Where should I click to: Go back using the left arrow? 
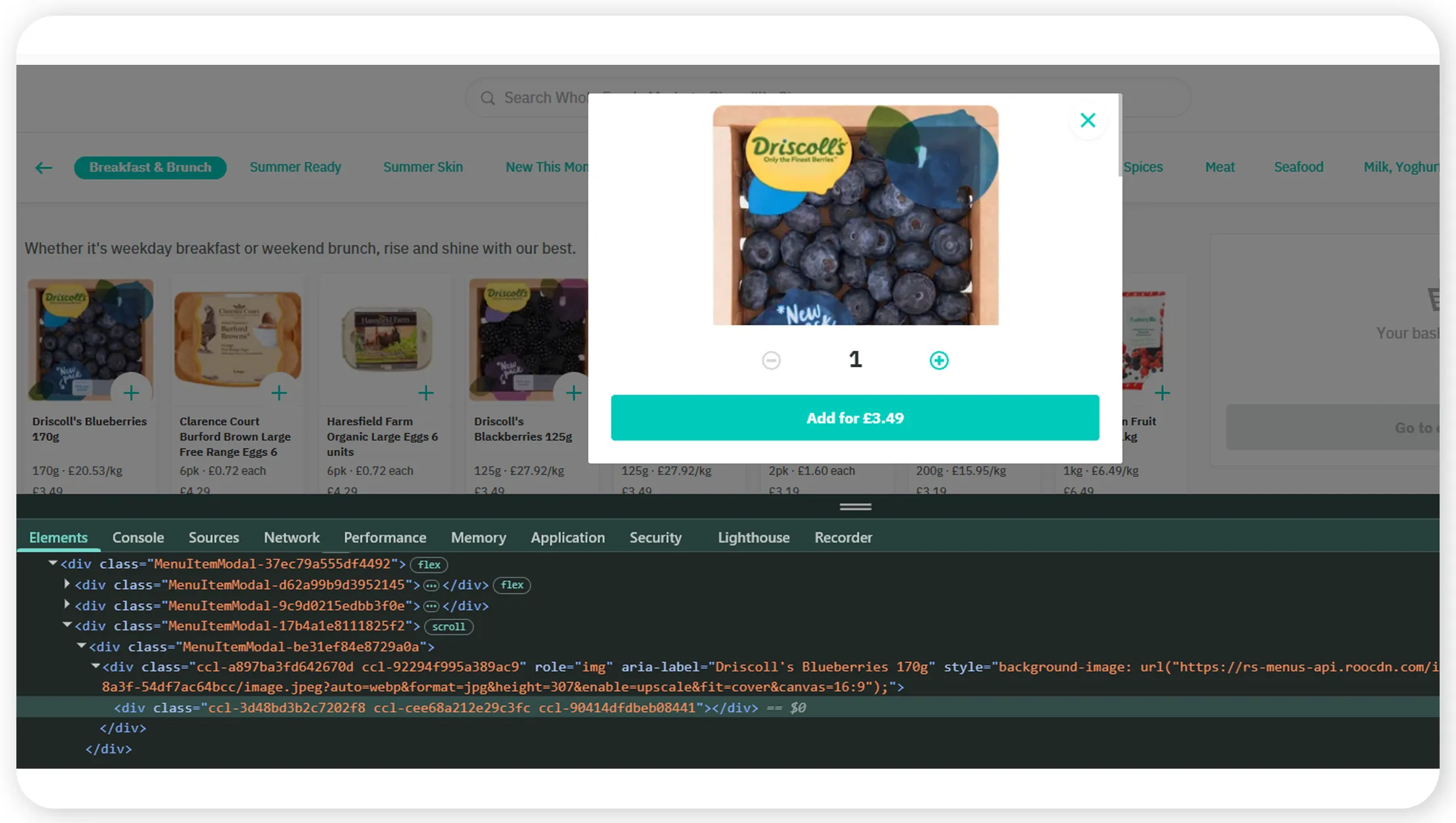click(x=44, y=168)
